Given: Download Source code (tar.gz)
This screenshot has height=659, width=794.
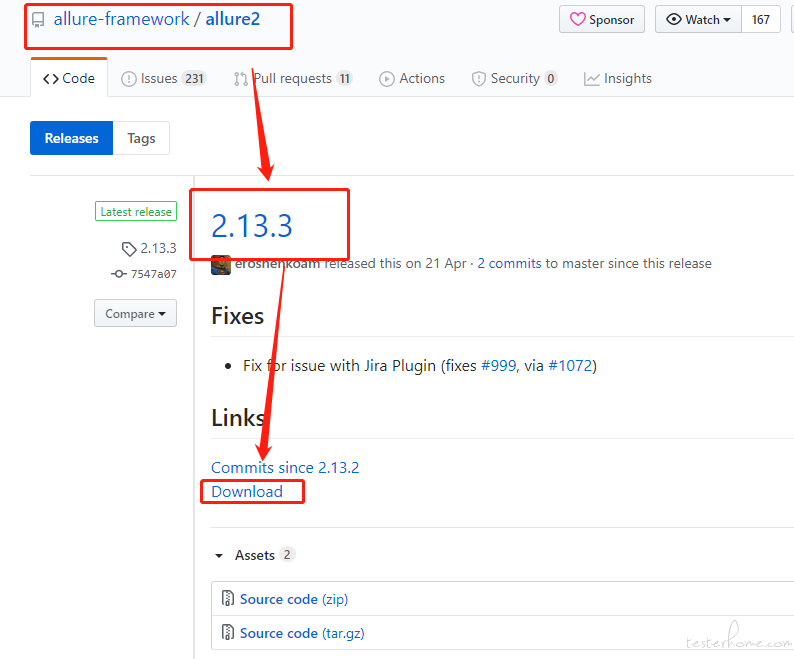Looking at the screenshot, I should tap(302, 633).
